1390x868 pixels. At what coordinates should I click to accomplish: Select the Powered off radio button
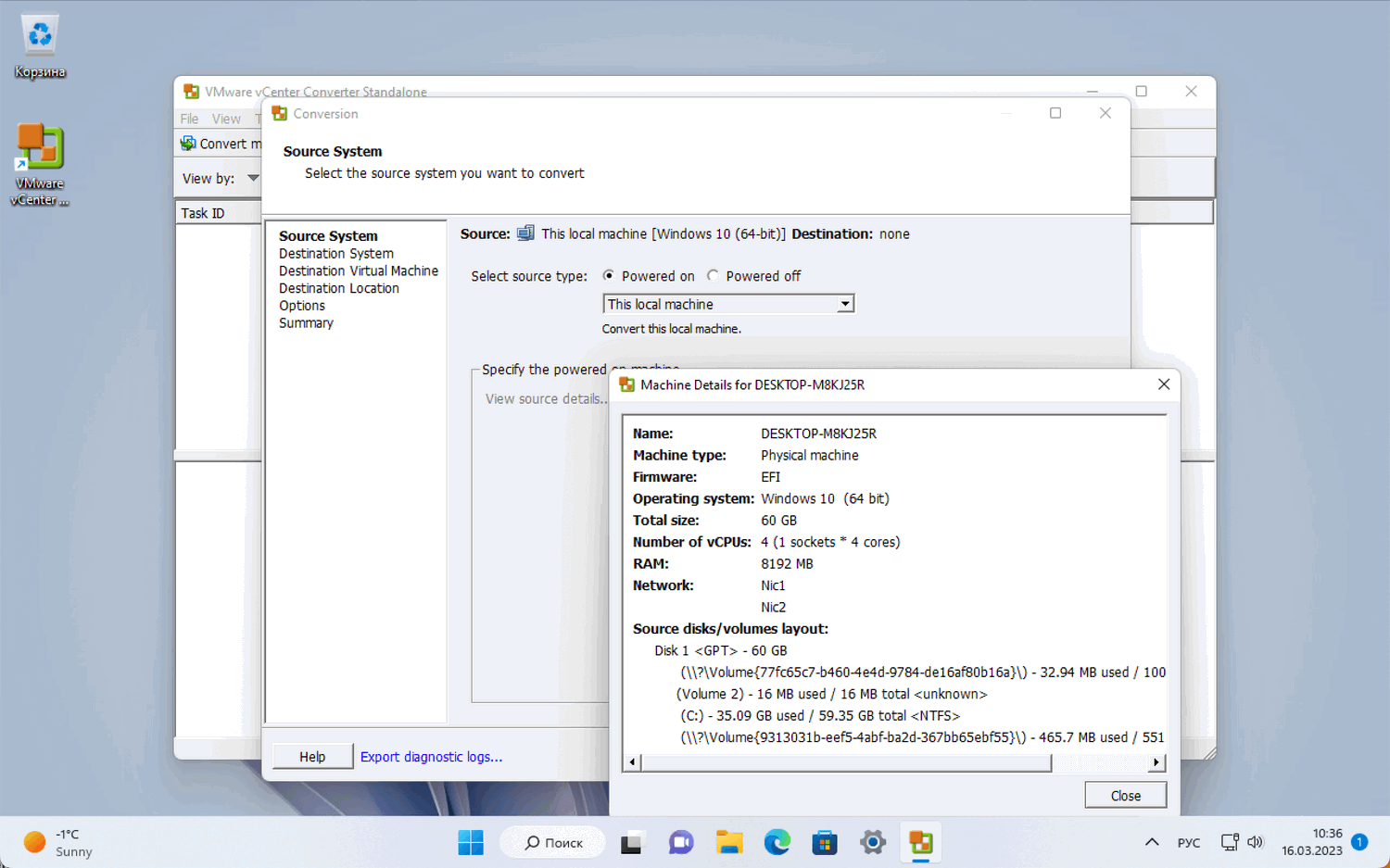pyautogui.click(x=713, y=276)
